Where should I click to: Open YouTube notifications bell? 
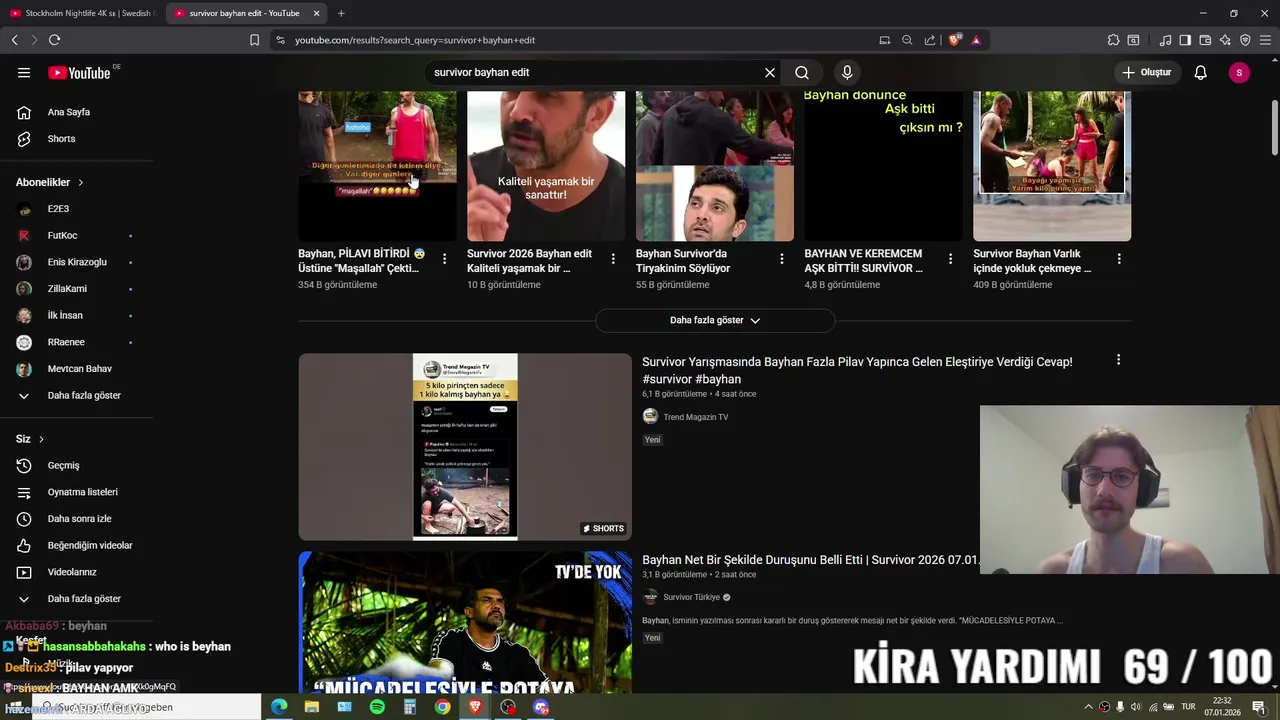click(1200, 72)
